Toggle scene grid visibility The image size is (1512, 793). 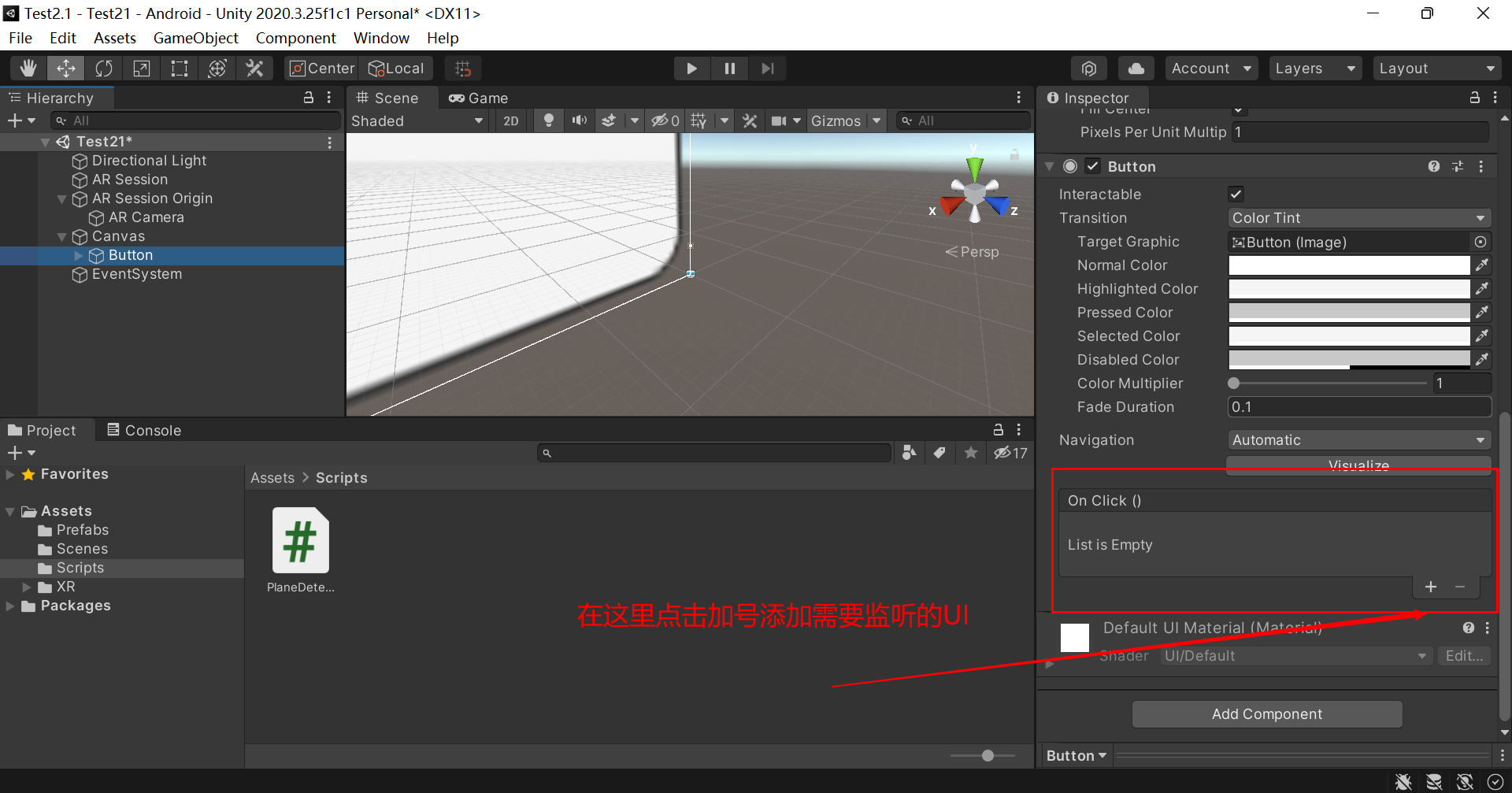tap(699, 120)
